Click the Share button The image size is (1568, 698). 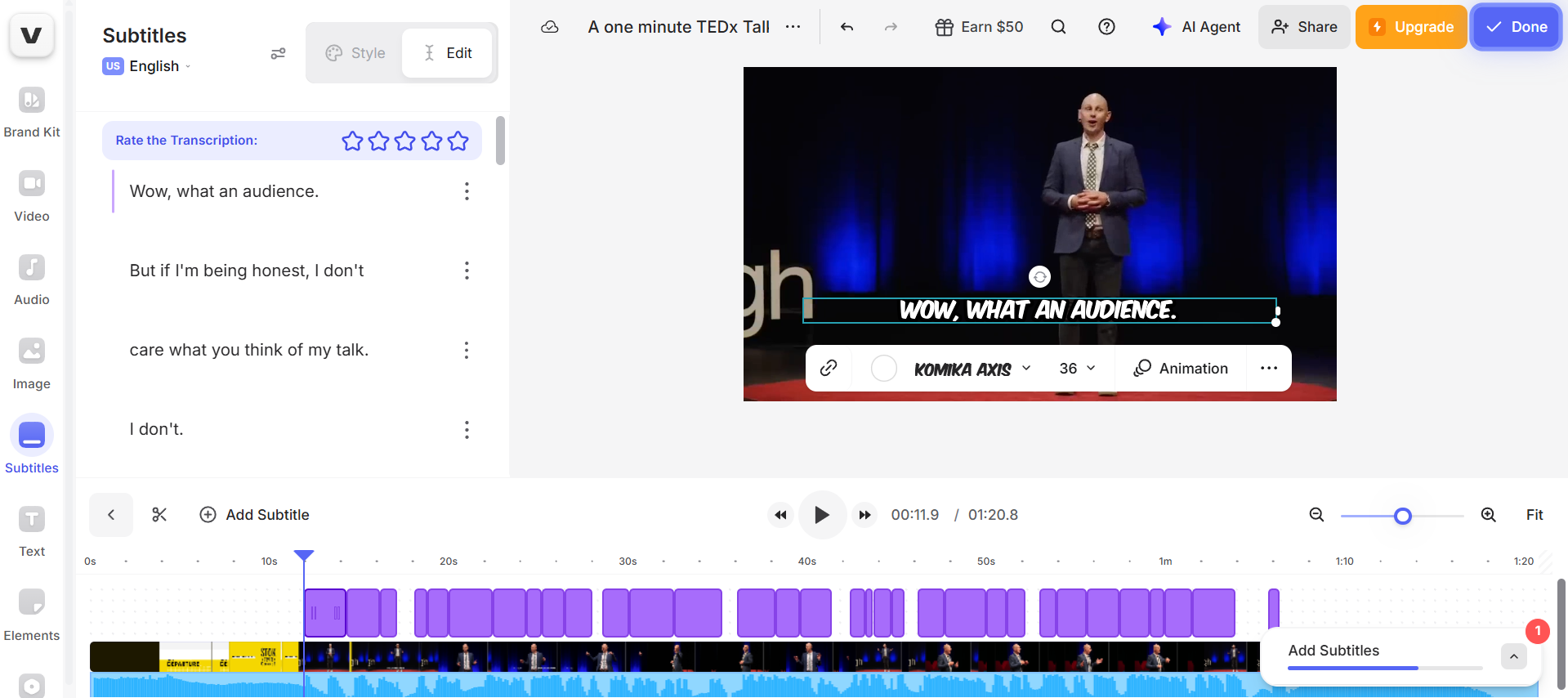pyautogui.click(x=1304, y=27)
